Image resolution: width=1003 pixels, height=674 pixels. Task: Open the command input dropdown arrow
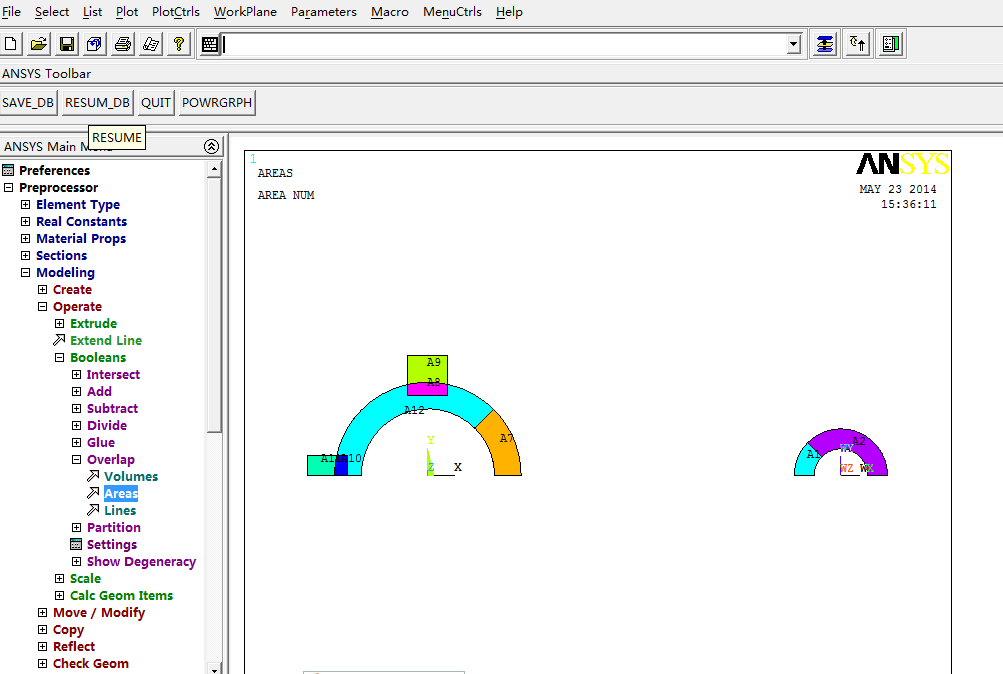tap(793, 44)
